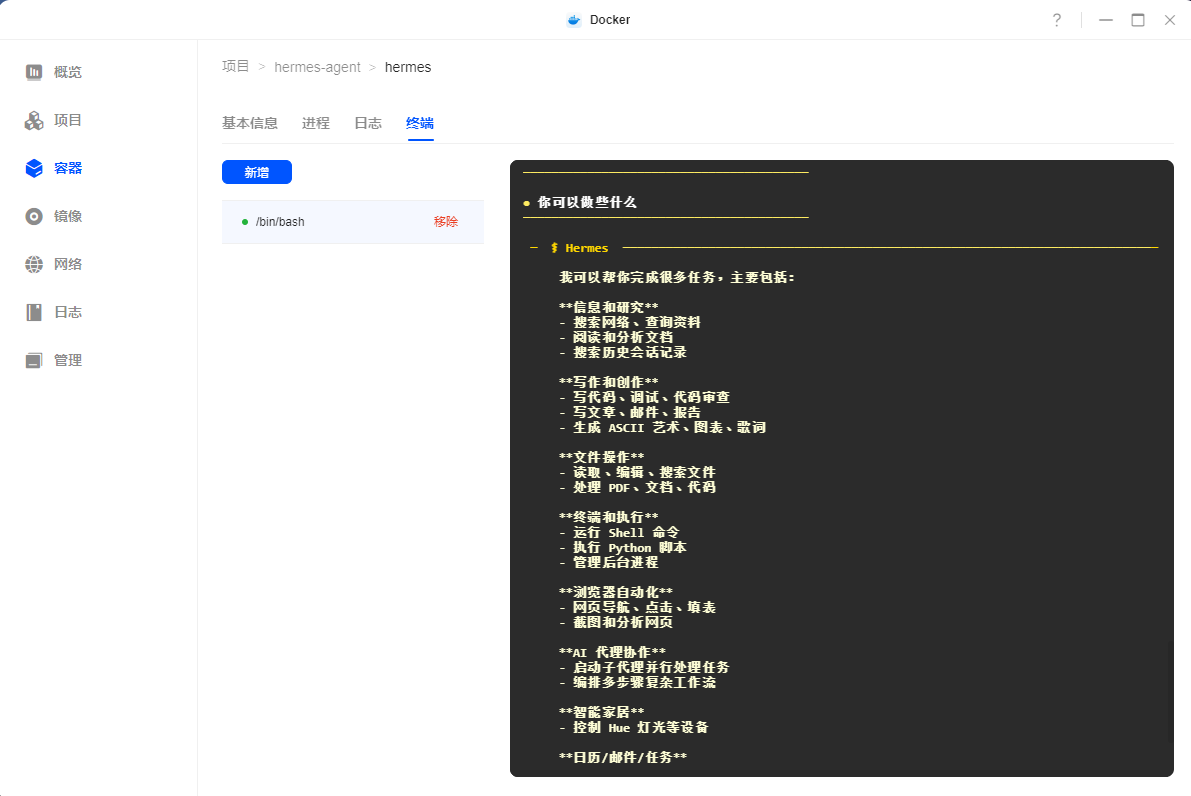Click the **文件操作** heading
This screenshot has width=1191, height=796.
(x=602, y=457)
